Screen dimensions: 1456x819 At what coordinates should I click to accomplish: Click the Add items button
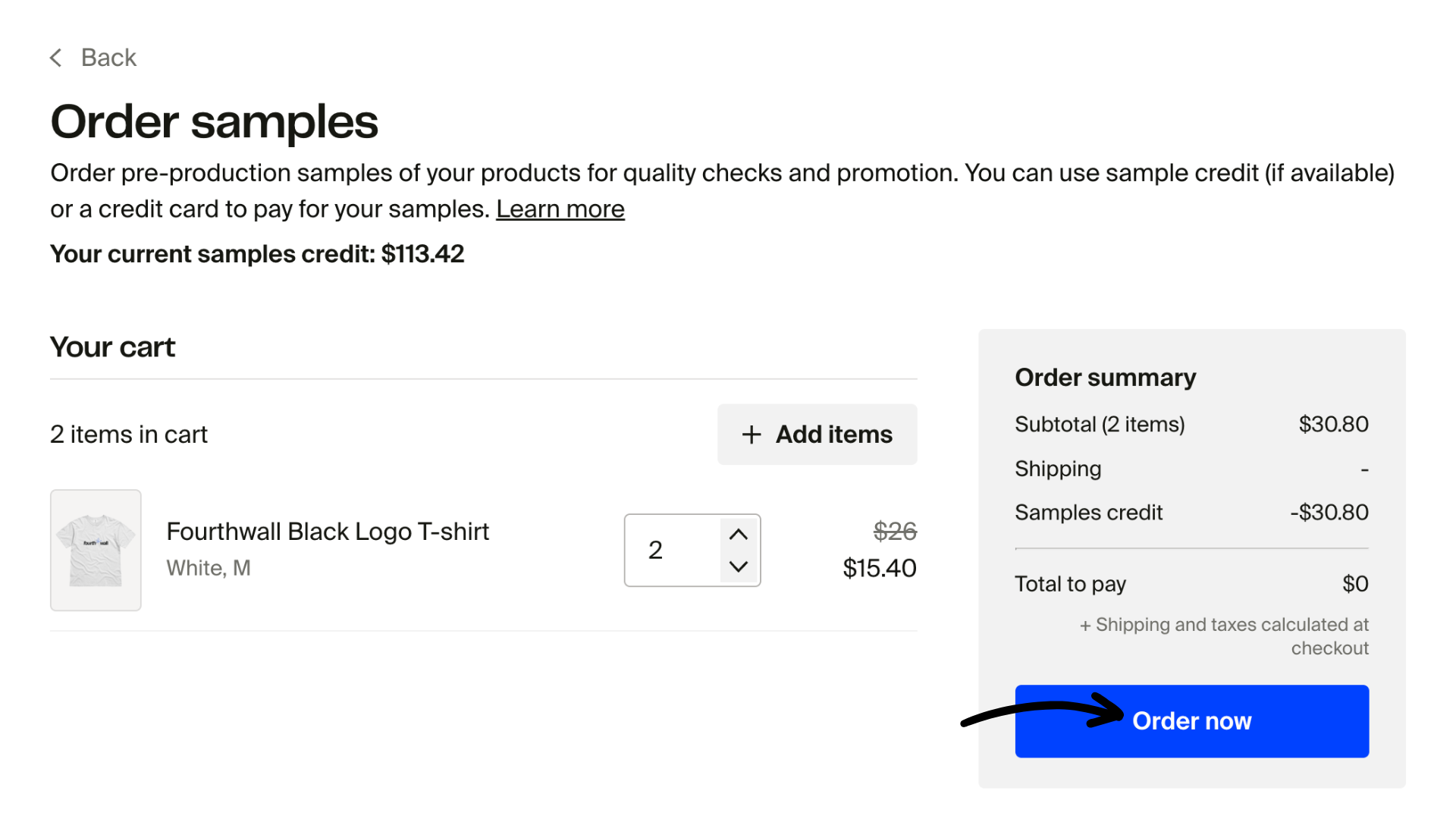point(817,434)
